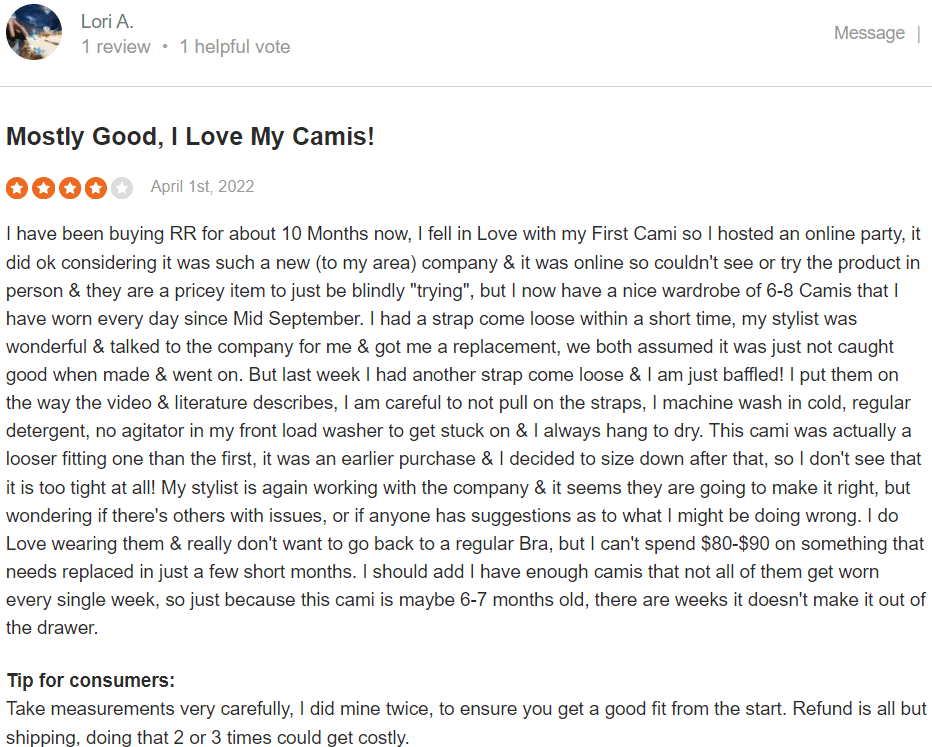Click the reviewer name Lori A.
The height and width of the screenshot is (747, 932).
click(x=107, y=21)
